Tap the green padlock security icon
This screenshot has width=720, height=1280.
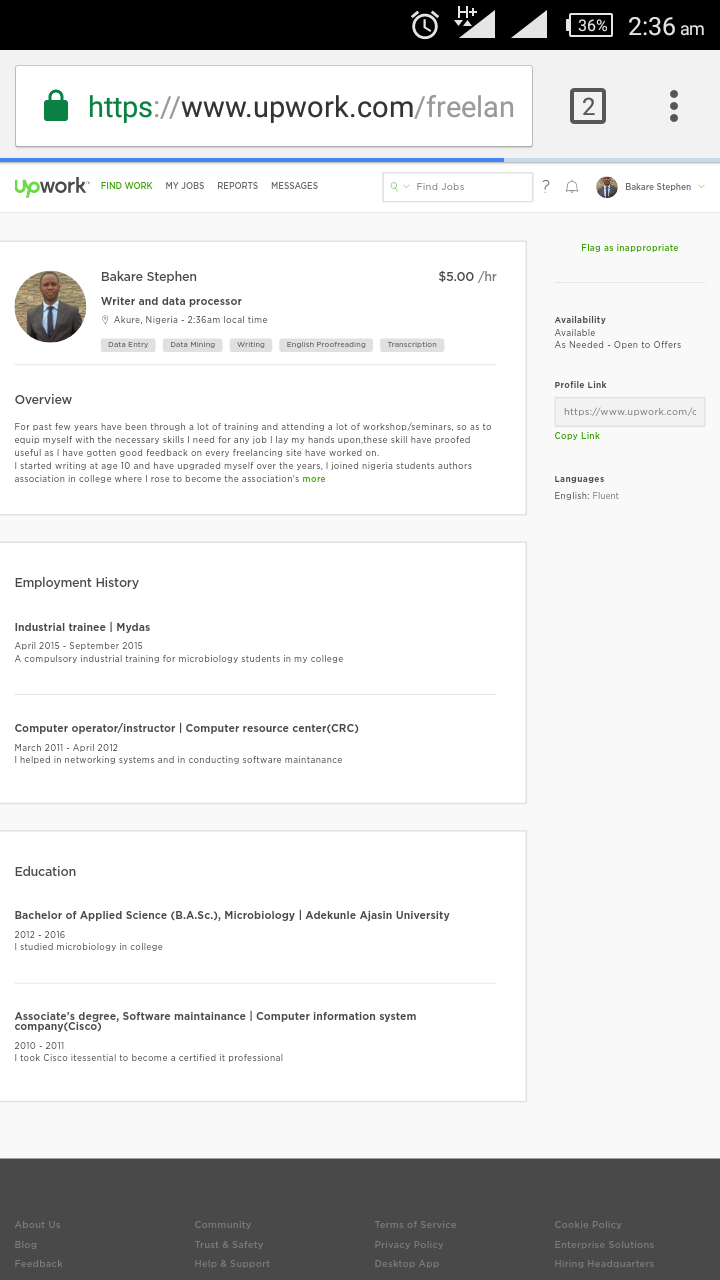click(56, 106)
